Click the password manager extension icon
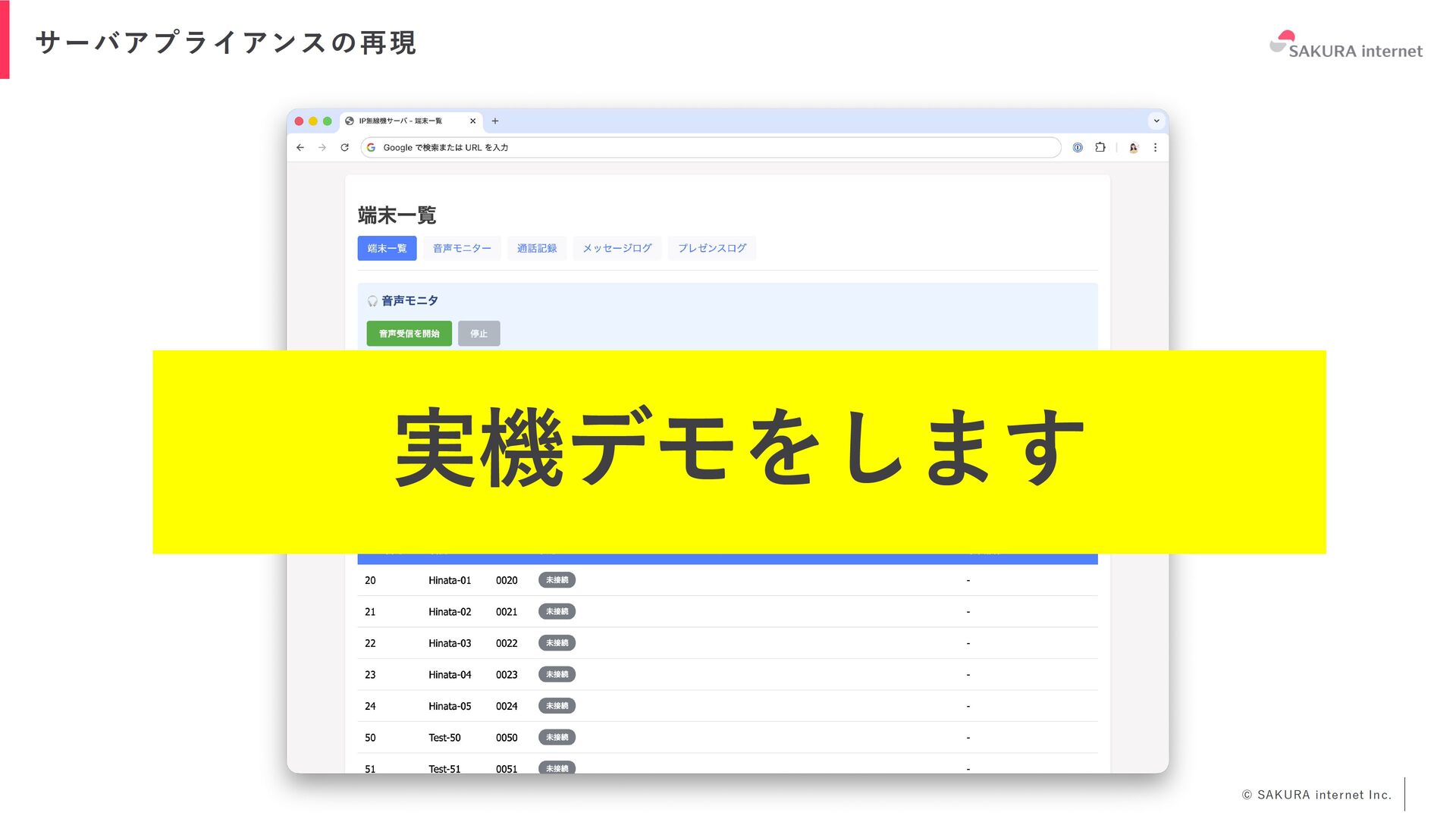This screenshot has height=819, width=1456. click(1078, 148)
